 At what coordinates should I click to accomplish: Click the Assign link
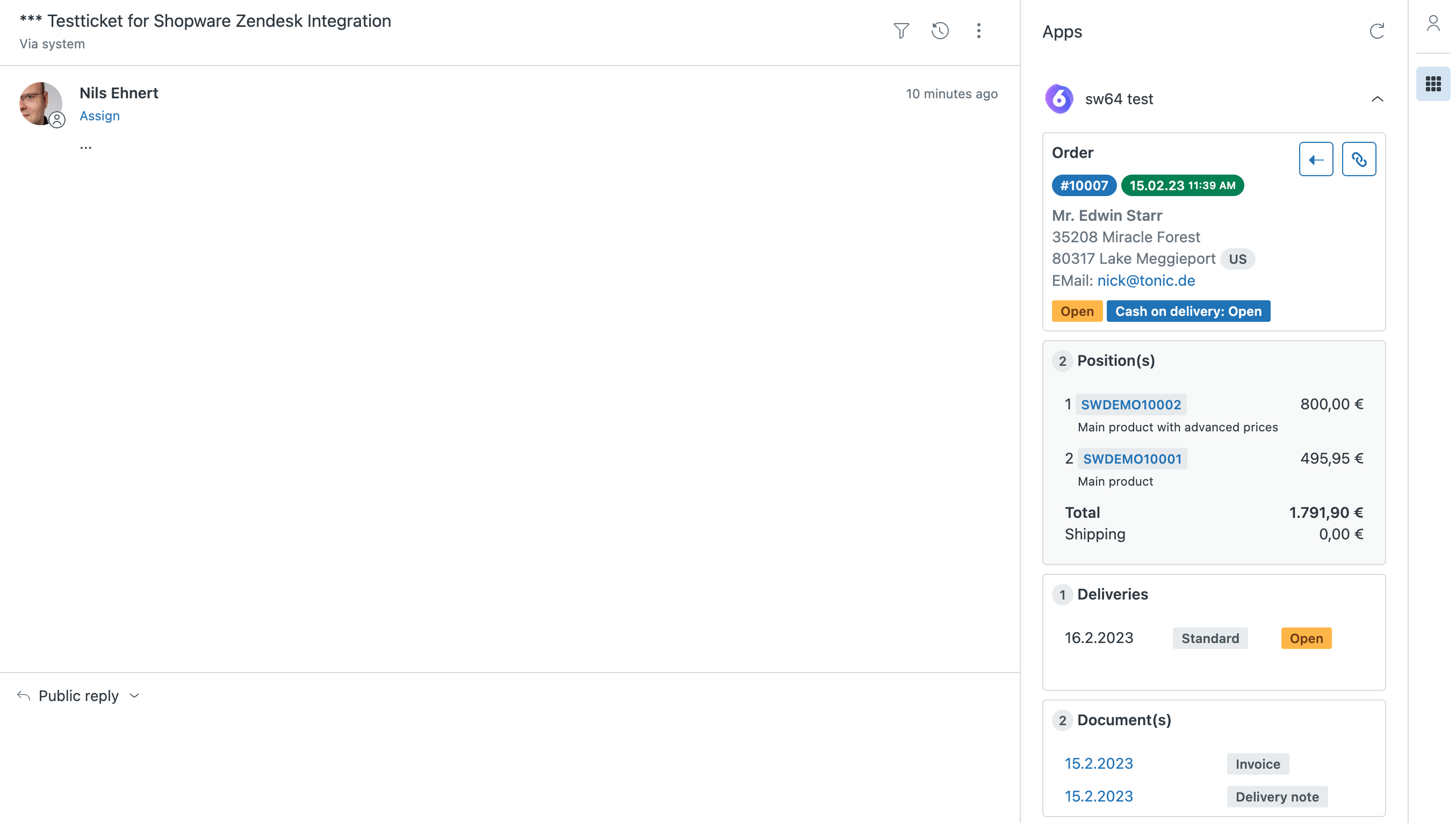[99, 116]
